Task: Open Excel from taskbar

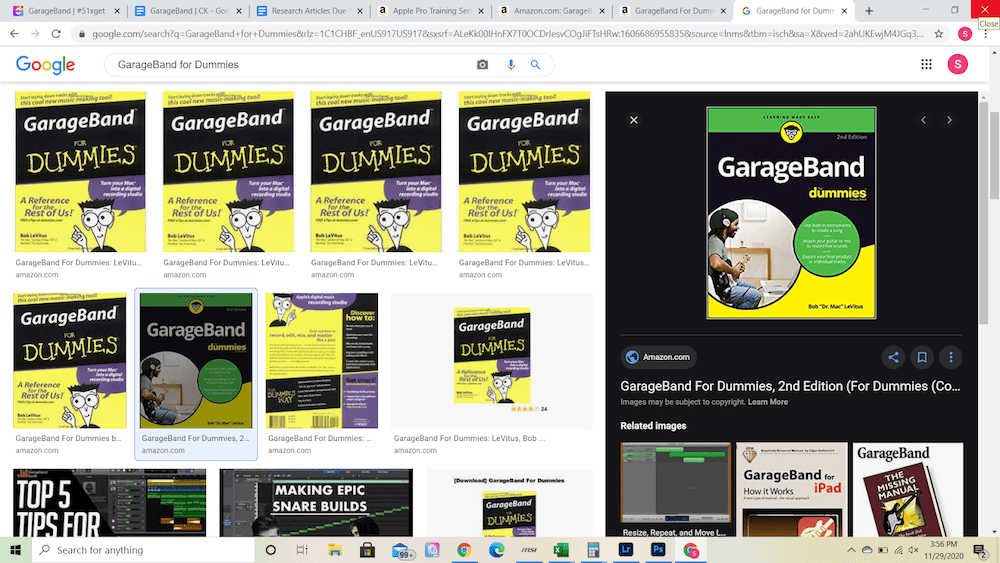Action: [x=561, y=550]
